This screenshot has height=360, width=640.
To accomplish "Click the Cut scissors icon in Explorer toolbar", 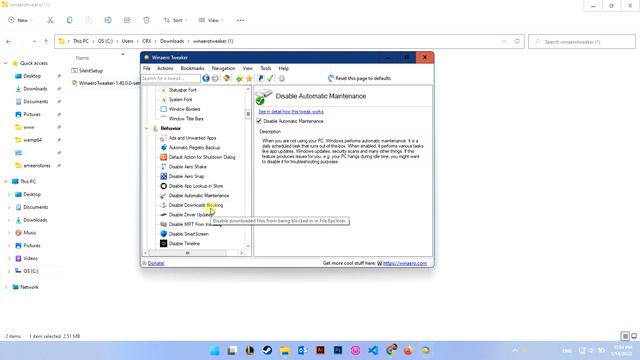I will tap(50, 20).
